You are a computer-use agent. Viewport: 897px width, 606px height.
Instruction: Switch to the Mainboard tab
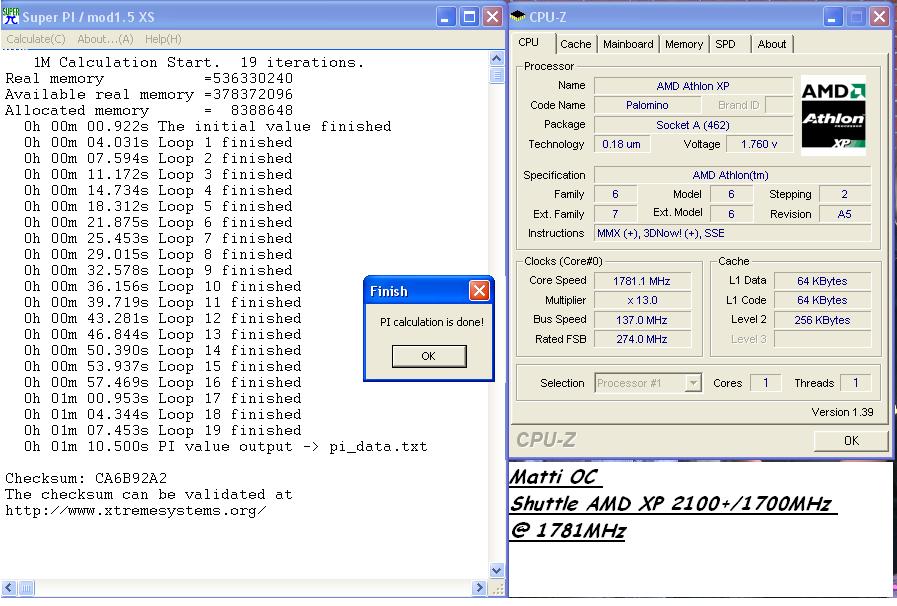coord(628,44)
